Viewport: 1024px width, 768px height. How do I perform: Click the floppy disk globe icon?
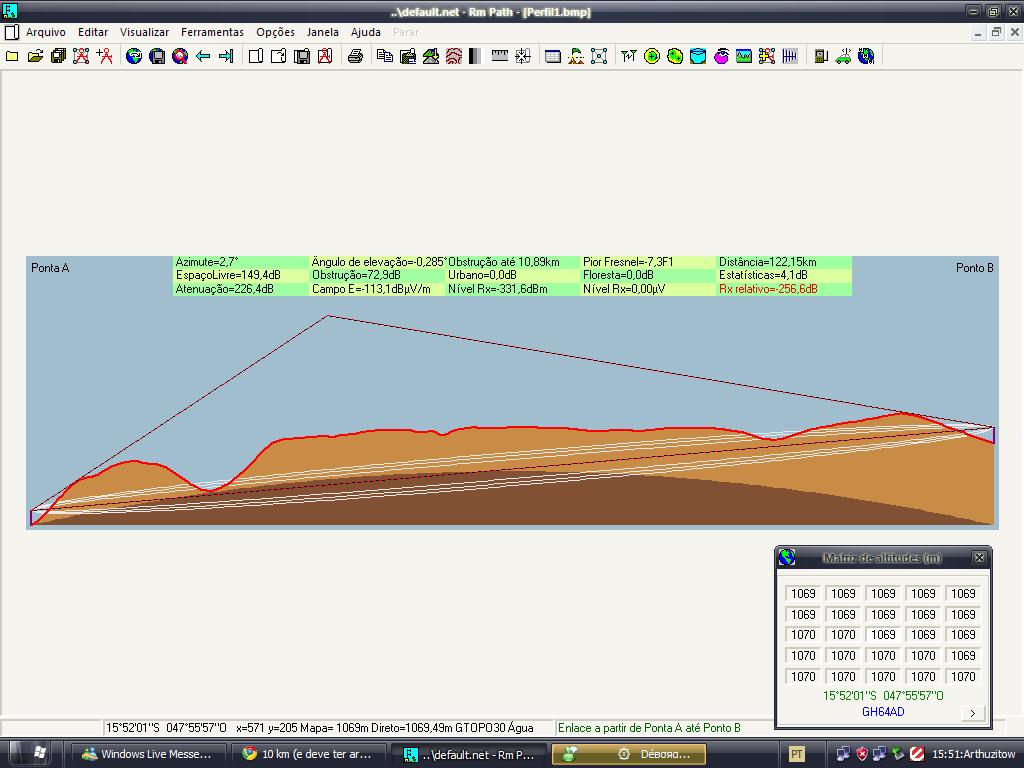(x=157, y=56)
